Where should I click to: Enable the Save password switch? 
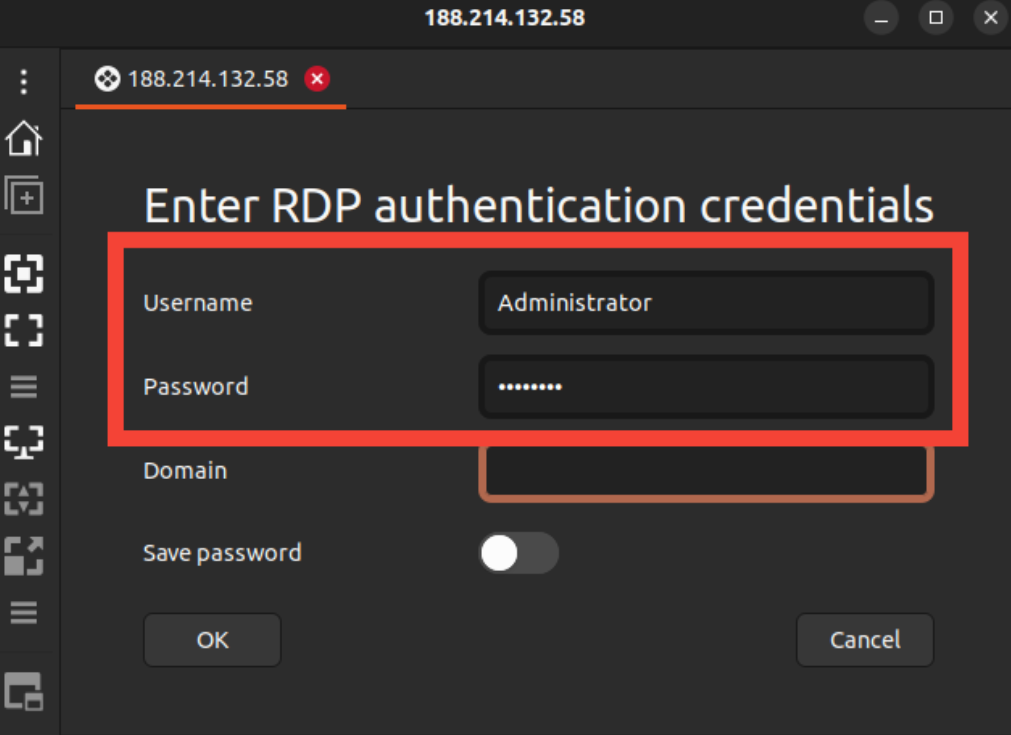(x=518, y=553)
